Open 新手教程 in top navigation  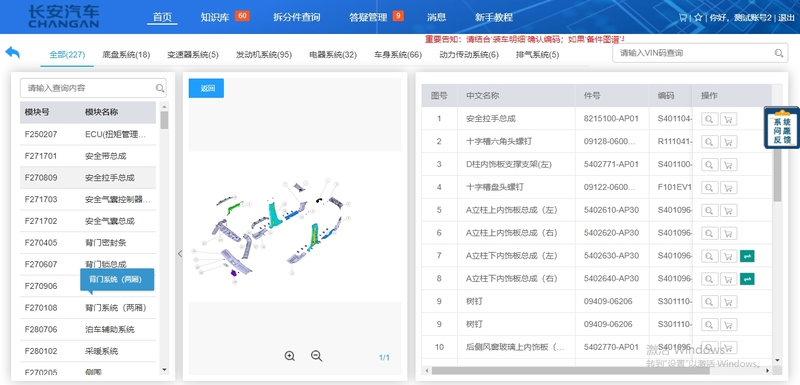coord(493,17)
